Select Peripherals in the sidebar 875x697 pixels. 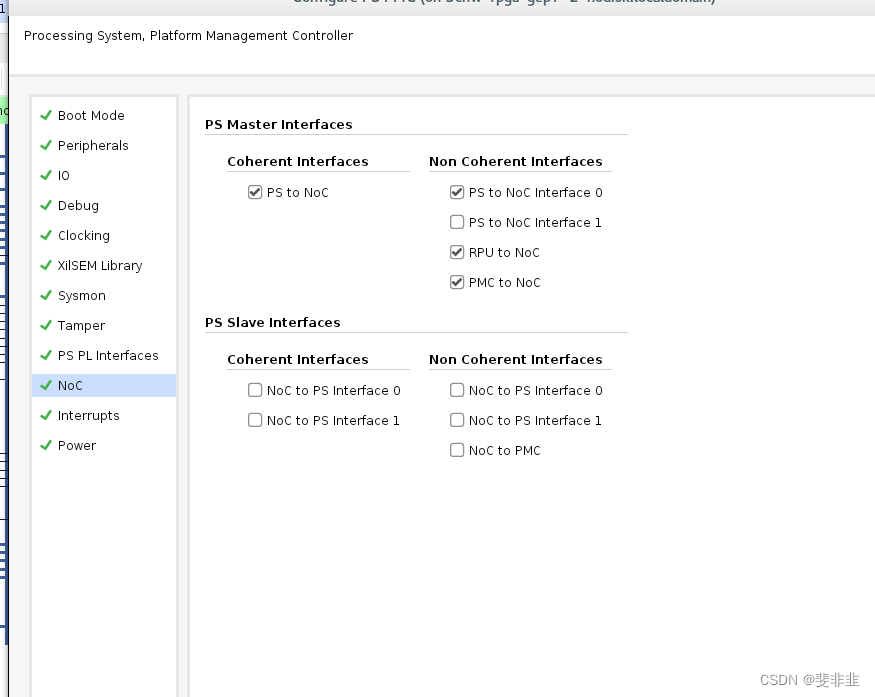pos(93,146)
